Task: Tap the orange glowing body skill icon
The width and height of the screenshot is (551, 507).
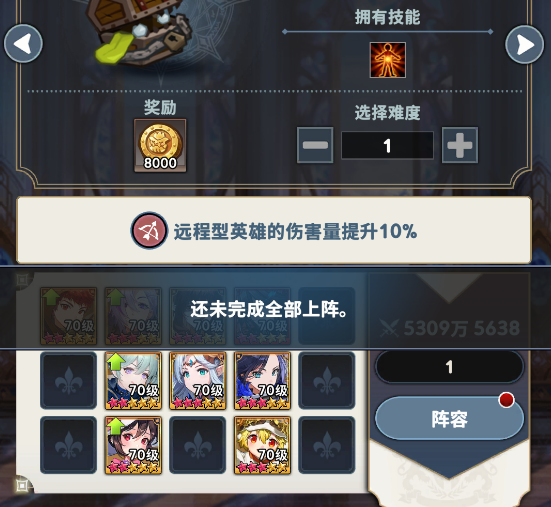Action: pos(388,60)
